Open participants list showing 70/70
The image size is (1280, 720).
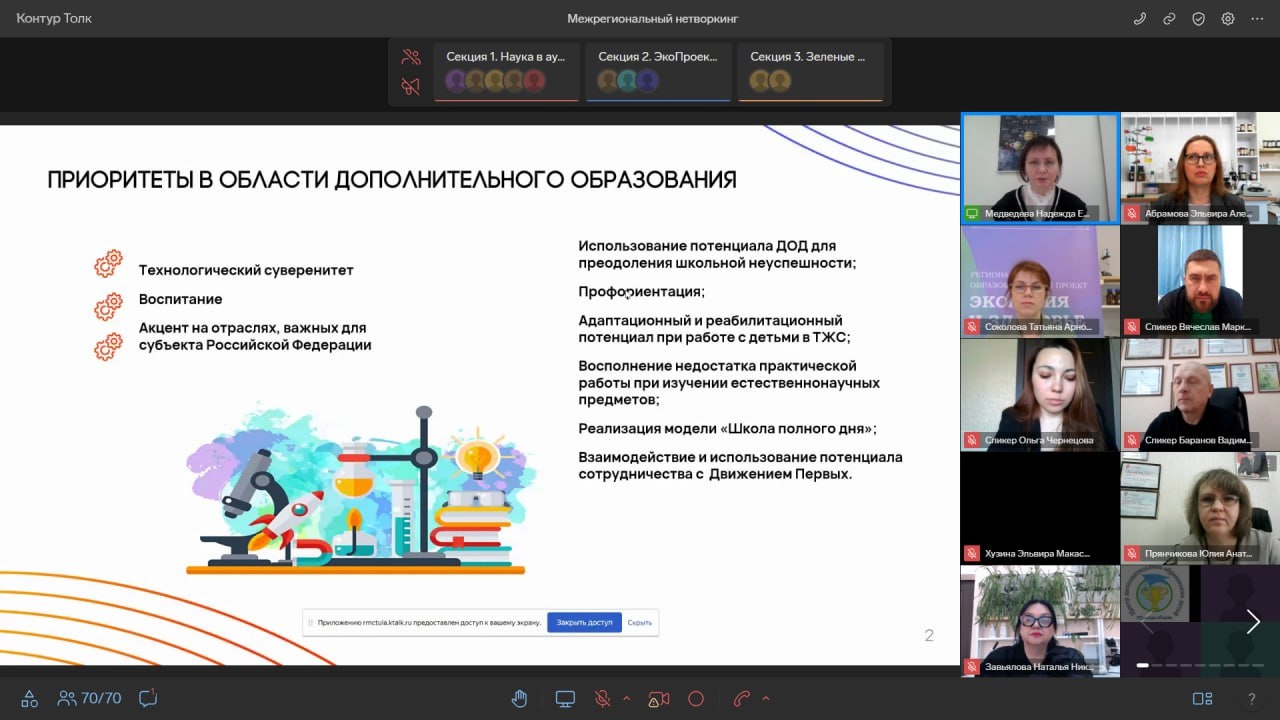tap(89, 698)
